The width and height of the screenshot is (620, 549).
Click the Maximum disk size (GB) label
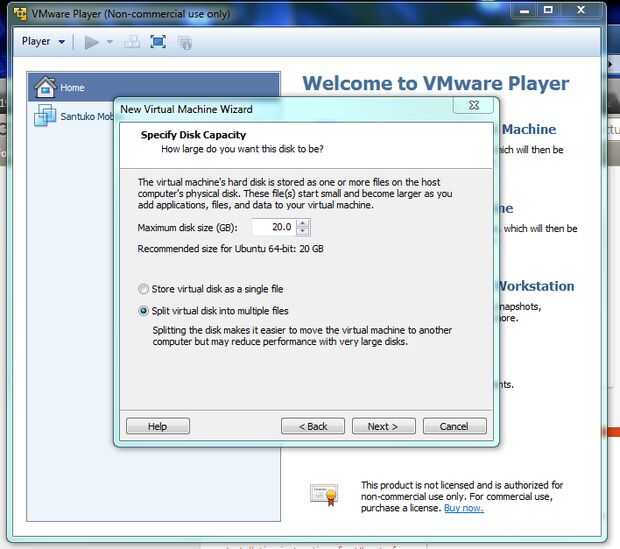tap(187, 228)
